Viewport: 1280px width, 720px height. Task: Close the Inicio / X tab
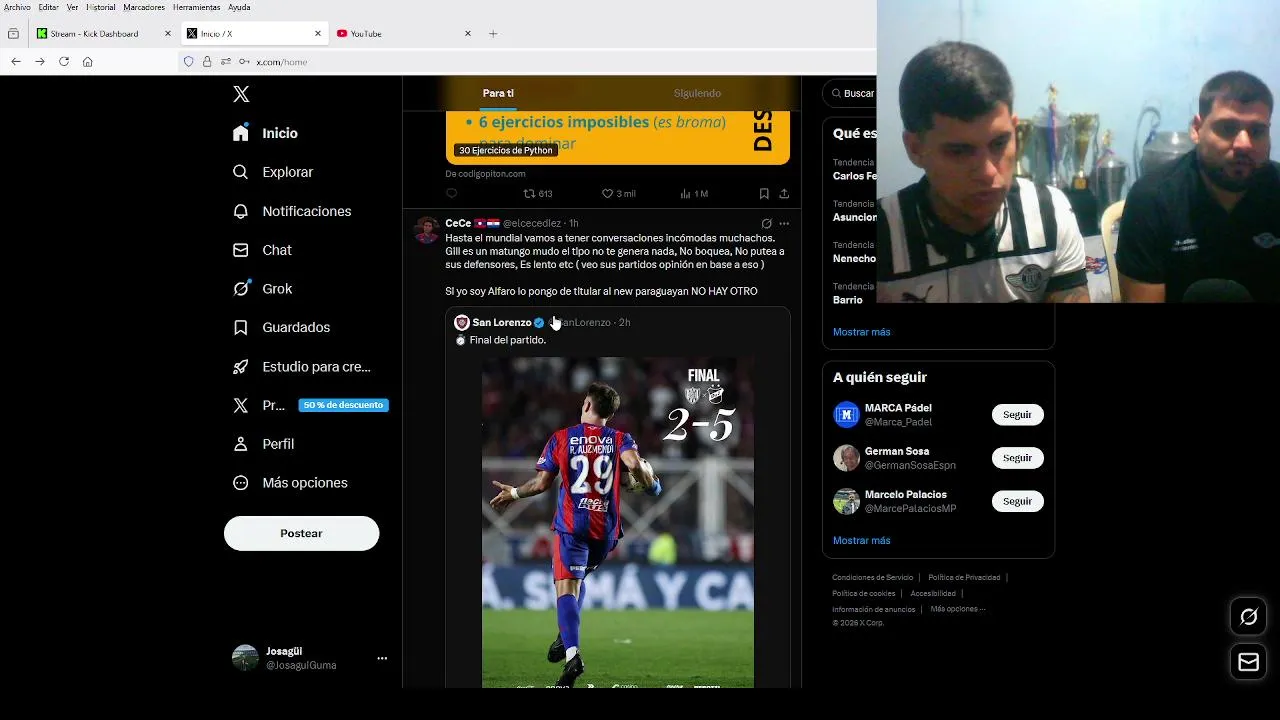click(318, 34)
